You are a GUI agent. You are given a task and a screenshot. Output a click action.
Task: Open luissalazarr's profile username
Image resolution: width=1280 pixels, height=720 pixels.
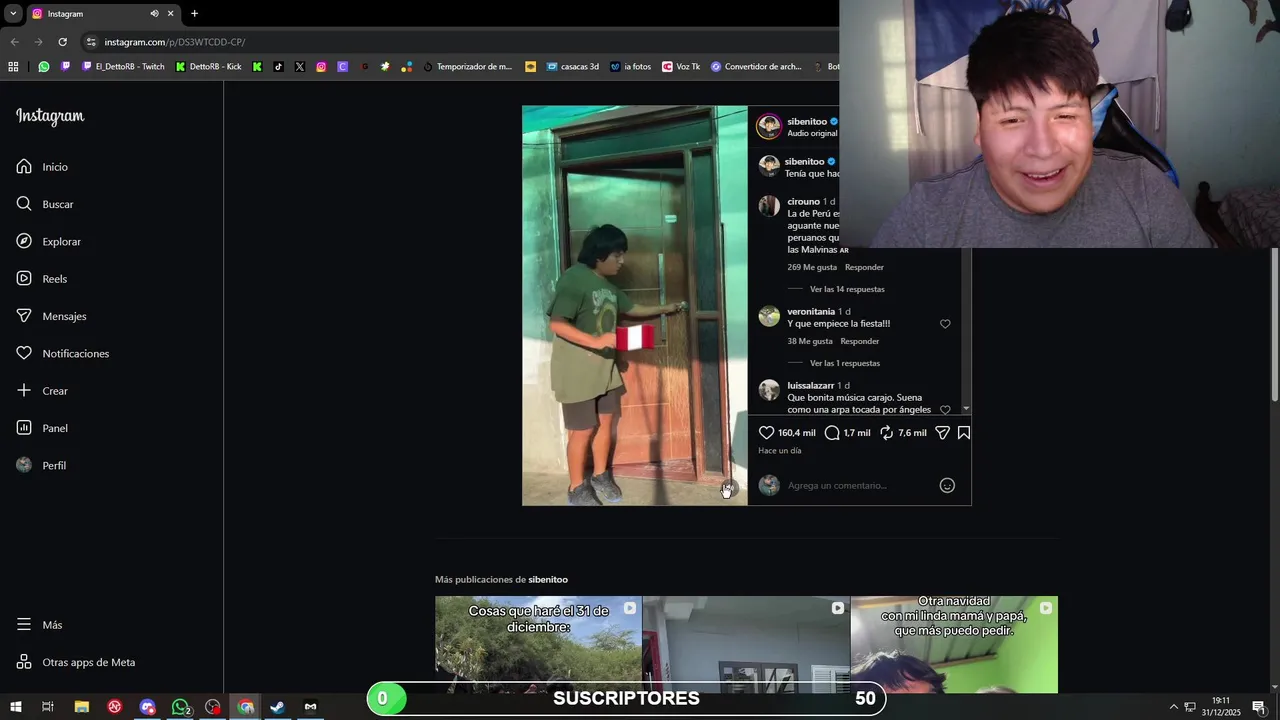[x=811, y=385]
